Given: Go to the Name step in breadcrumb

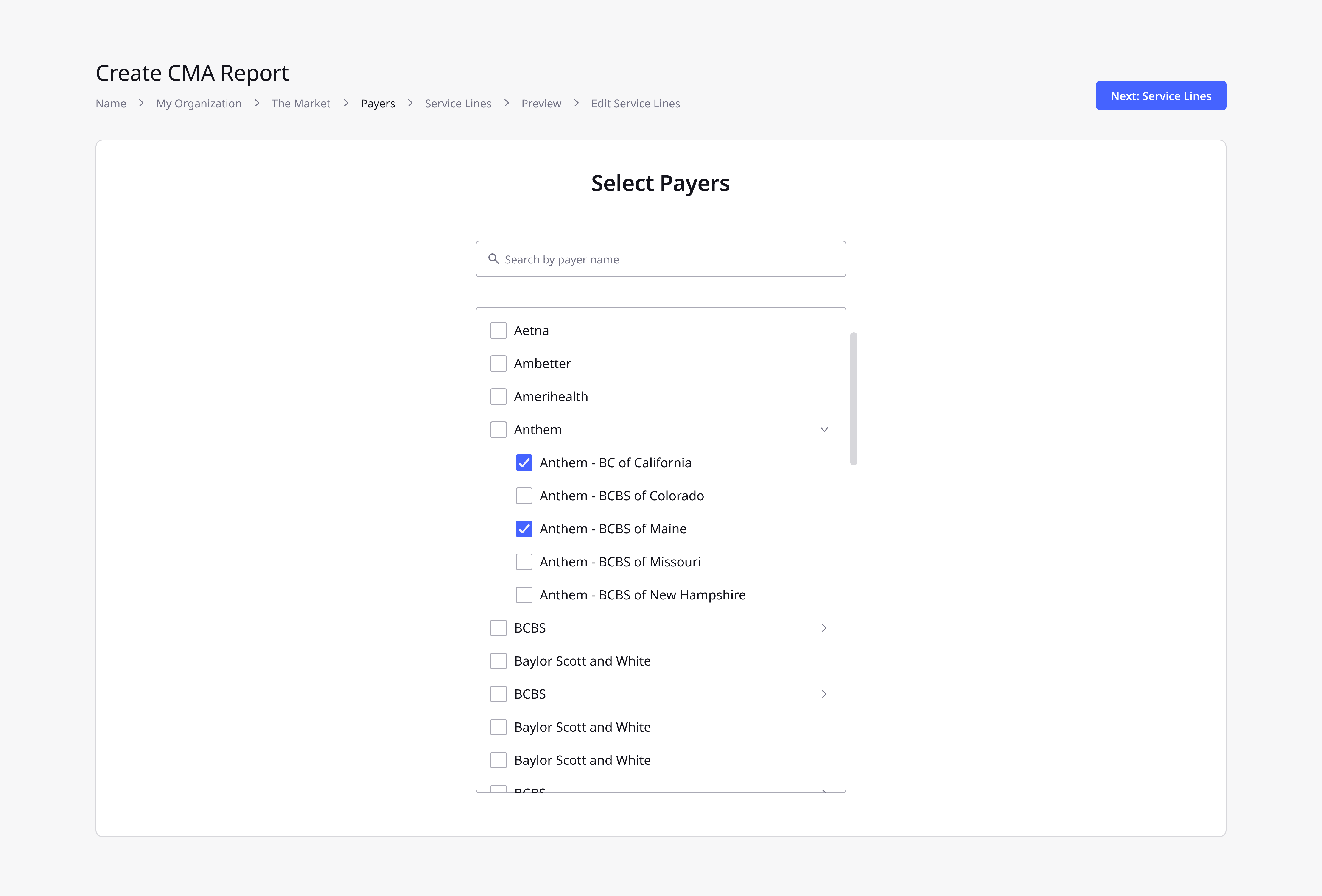Looking at the screenshot, I should pos(111,104).
